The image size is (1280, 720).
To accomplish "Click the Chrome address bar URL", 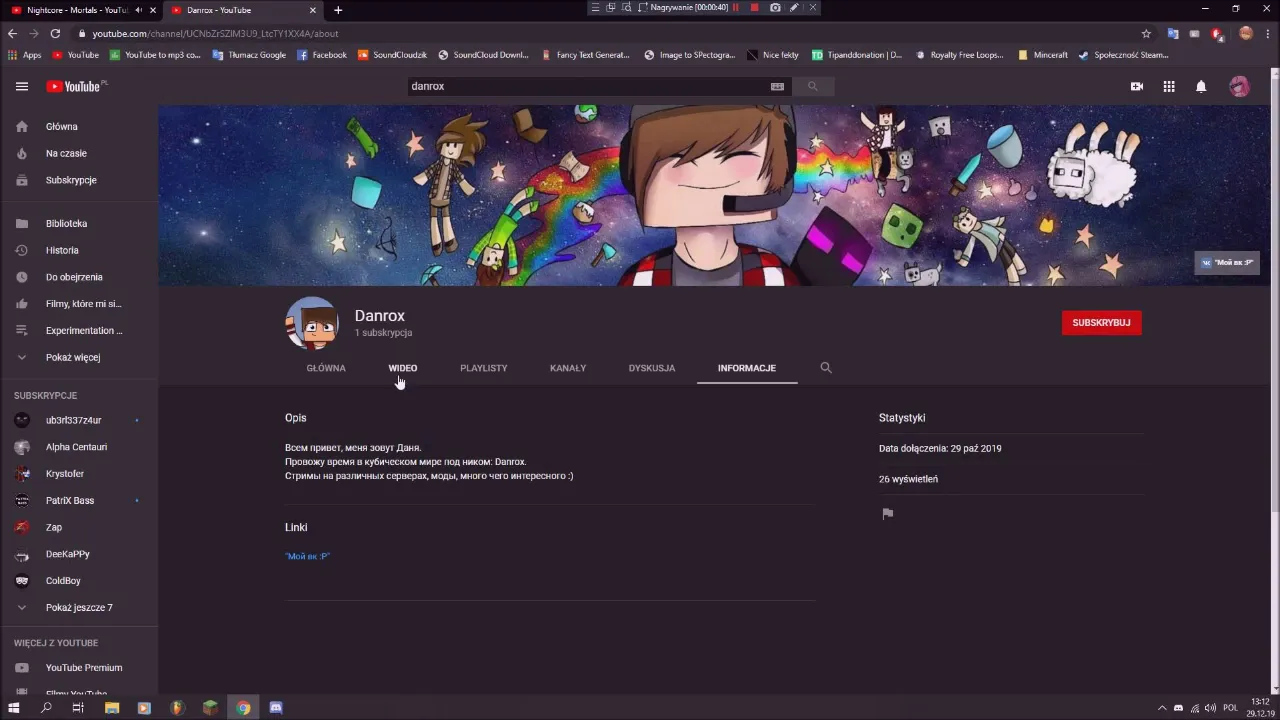I will click(x=215, y=33).
